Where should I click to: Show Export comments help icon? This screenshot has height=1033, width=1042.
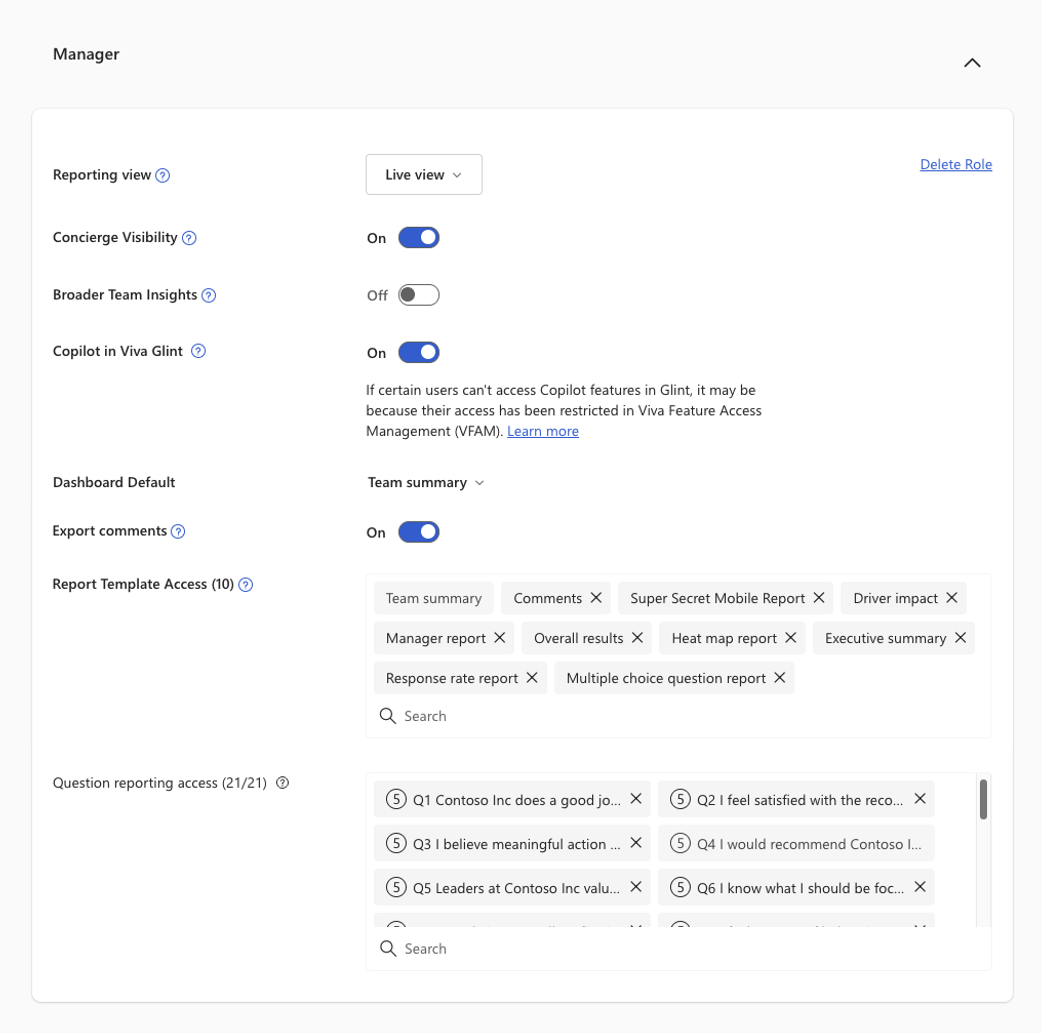(178, 531)
